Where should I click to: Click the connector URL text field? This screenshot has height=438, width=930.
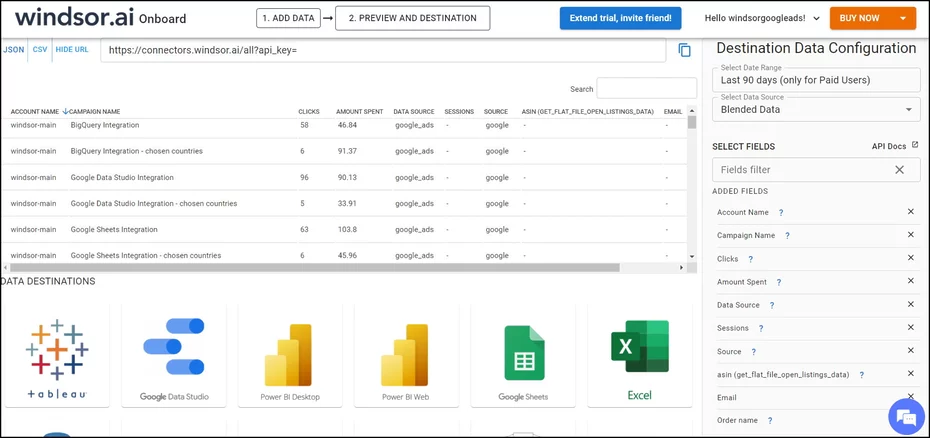[383, 50]
